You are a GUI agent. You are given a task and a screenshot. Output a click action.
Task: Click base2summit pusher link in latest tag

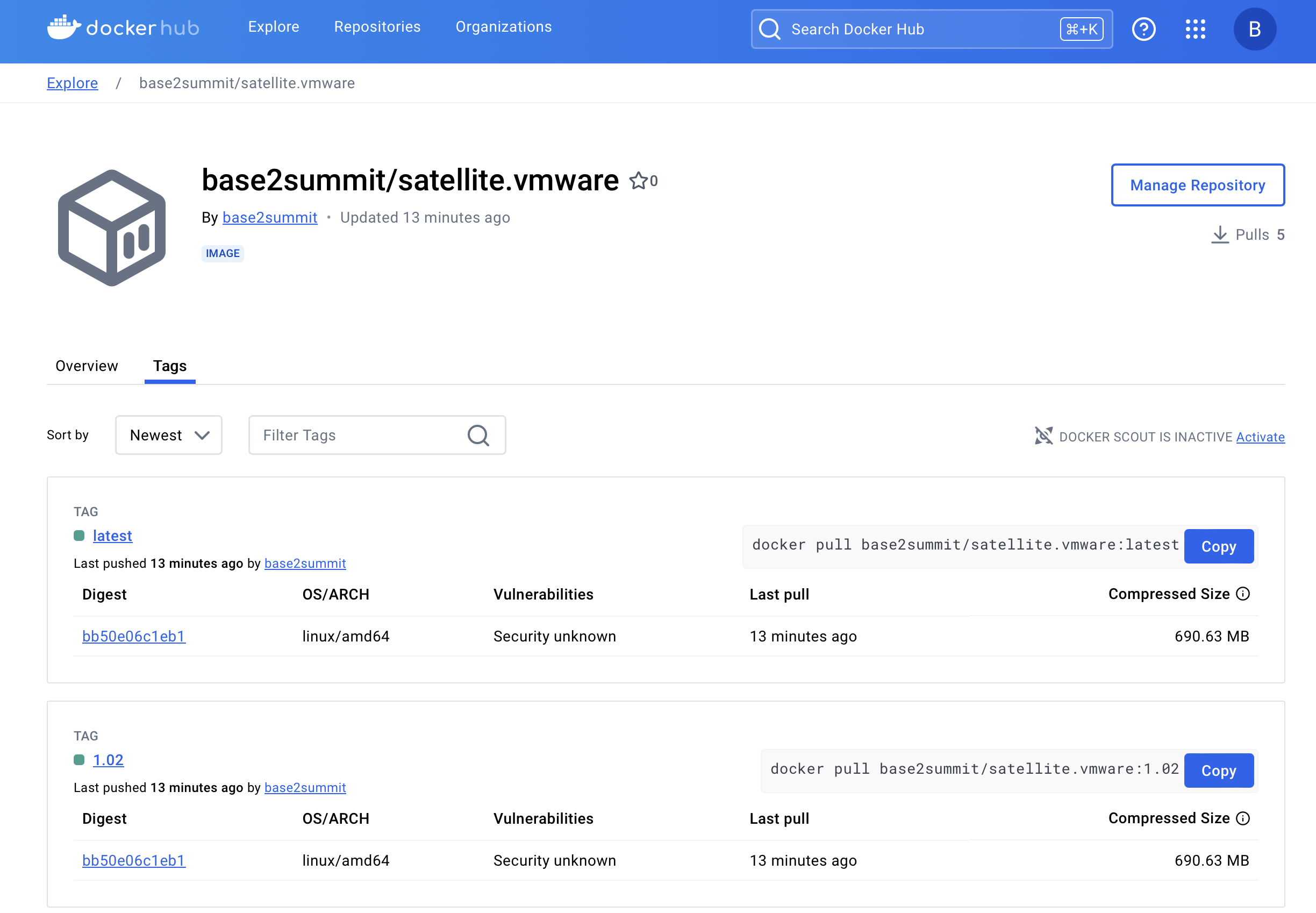pos(305,564)
